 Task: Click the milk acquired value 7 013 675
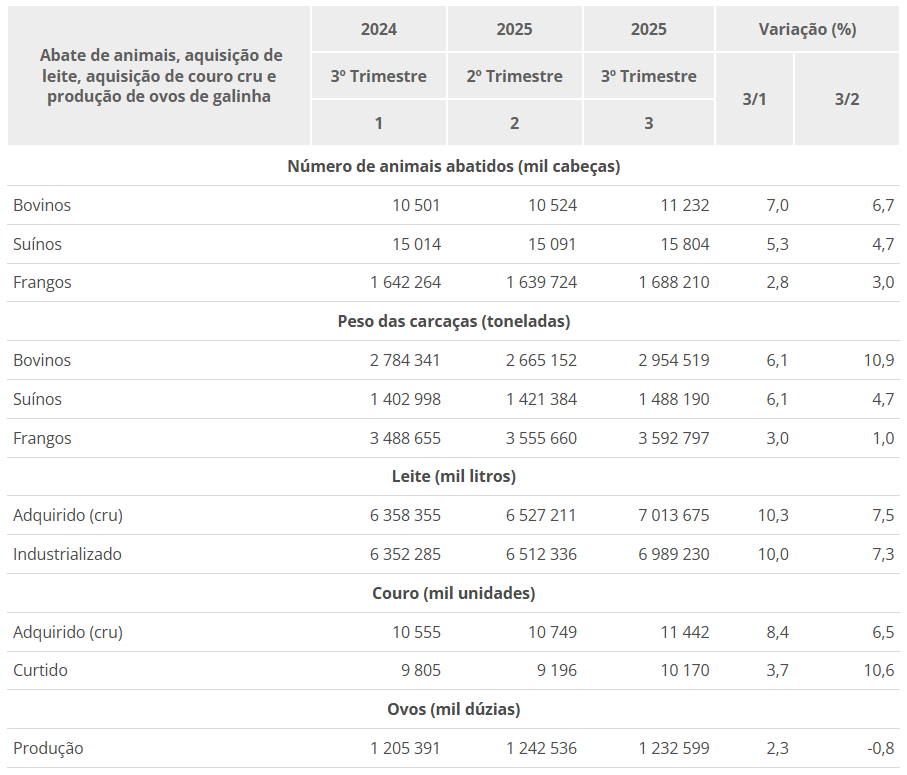pos(673,515)
